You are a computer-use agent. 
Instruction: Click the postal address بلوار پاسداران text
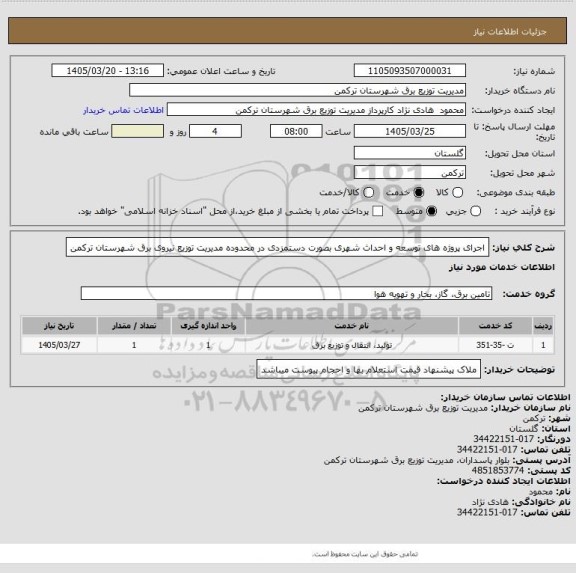point(417,460)
